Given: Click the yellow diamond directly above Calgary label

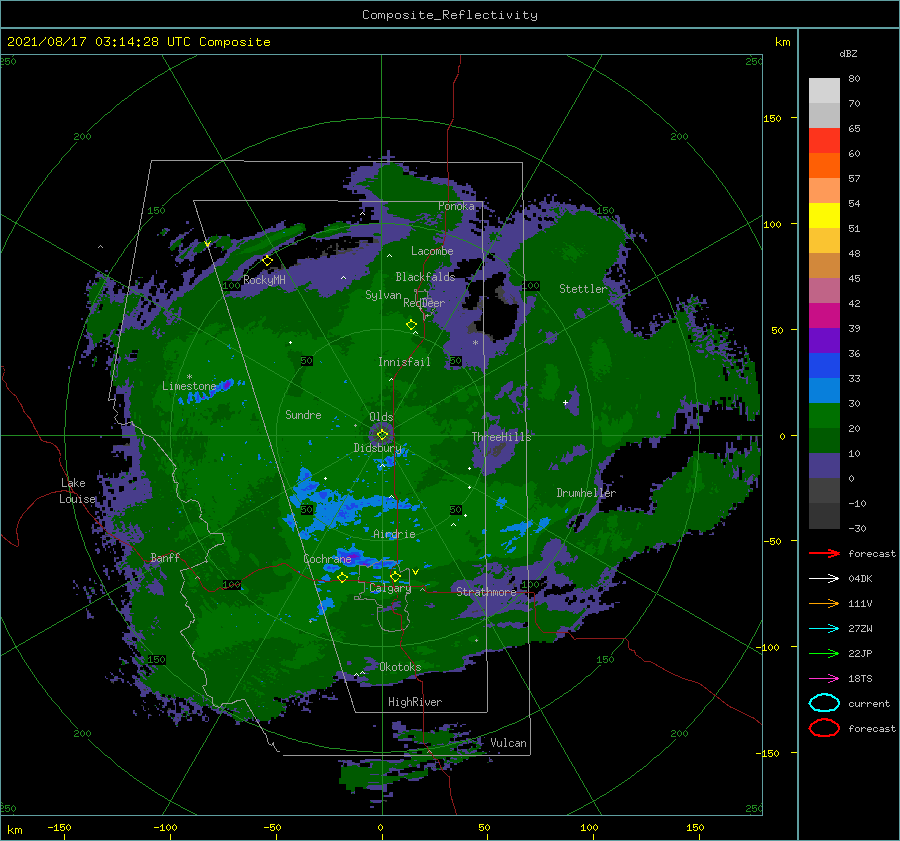Looking at the screenshot, I should click(395, 576).
